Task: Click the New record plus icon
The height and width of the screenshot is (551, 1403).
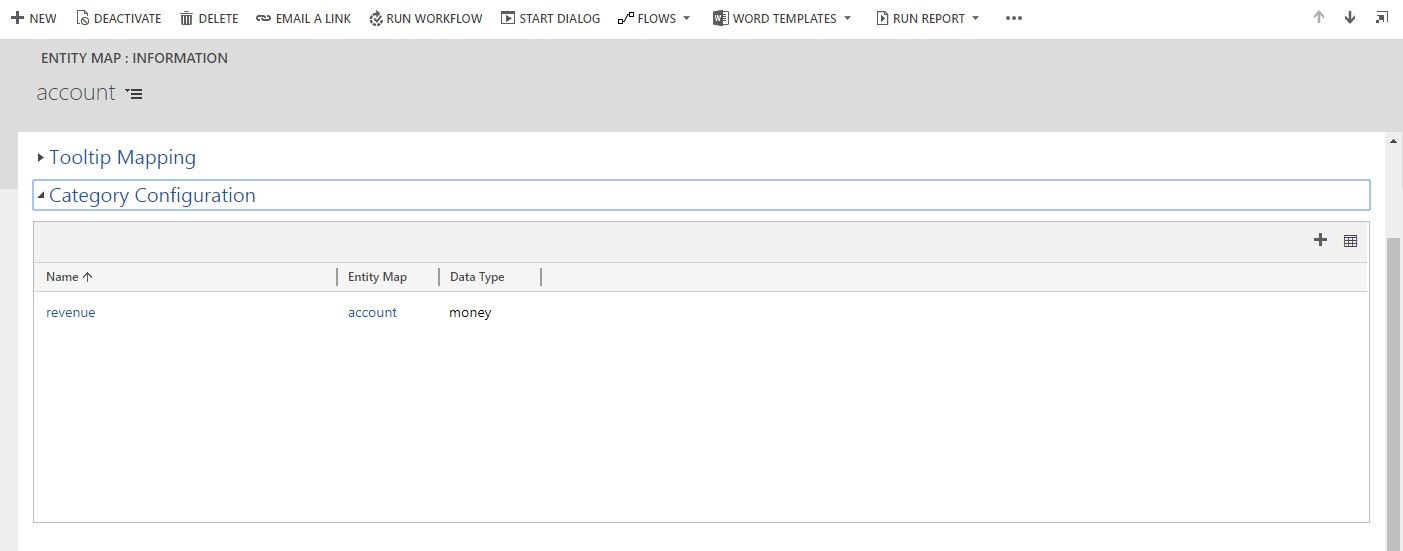Action: pos(17,18)
